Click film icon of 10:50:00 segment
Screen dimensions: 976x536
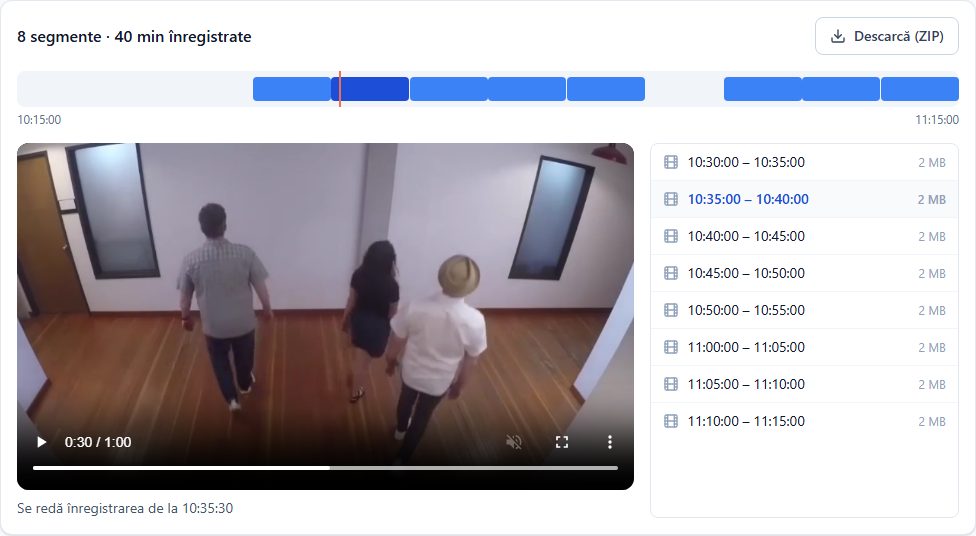pyautogui.click(x=671, y=310)
